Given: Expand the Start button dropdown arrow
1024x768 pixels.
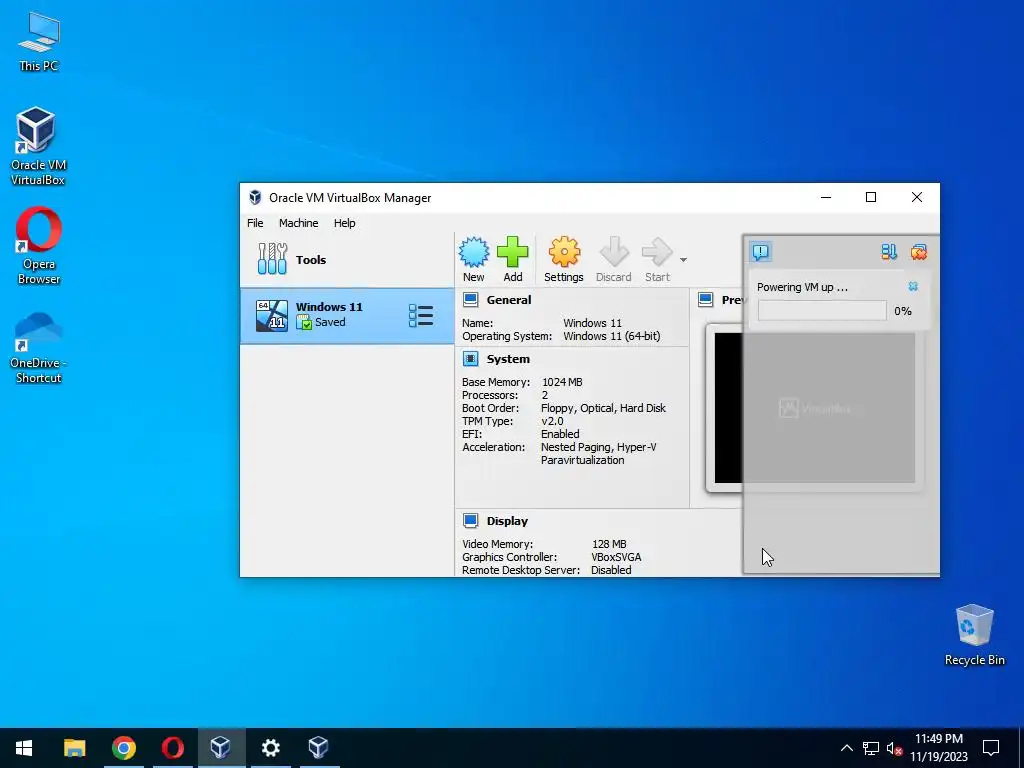Looking at the screenshot, I should coord(683,260).
